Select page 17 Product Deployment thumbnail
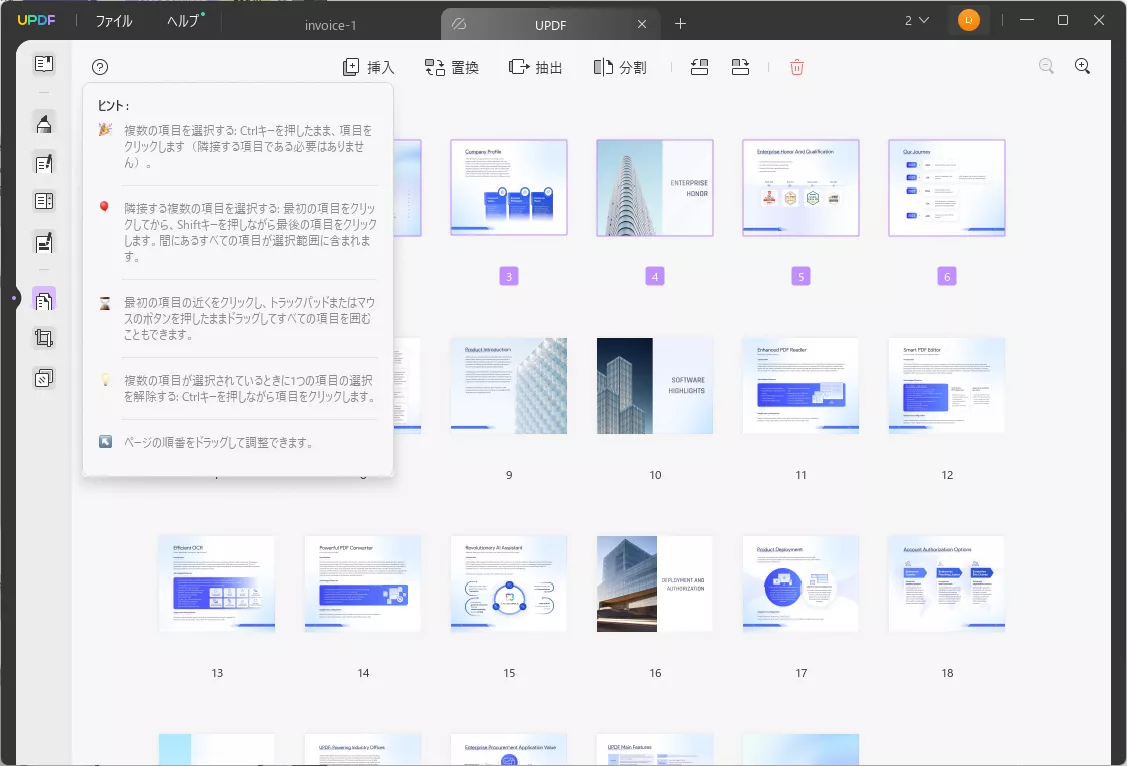This screenshot has height=766, width=1127. point(801,583)
